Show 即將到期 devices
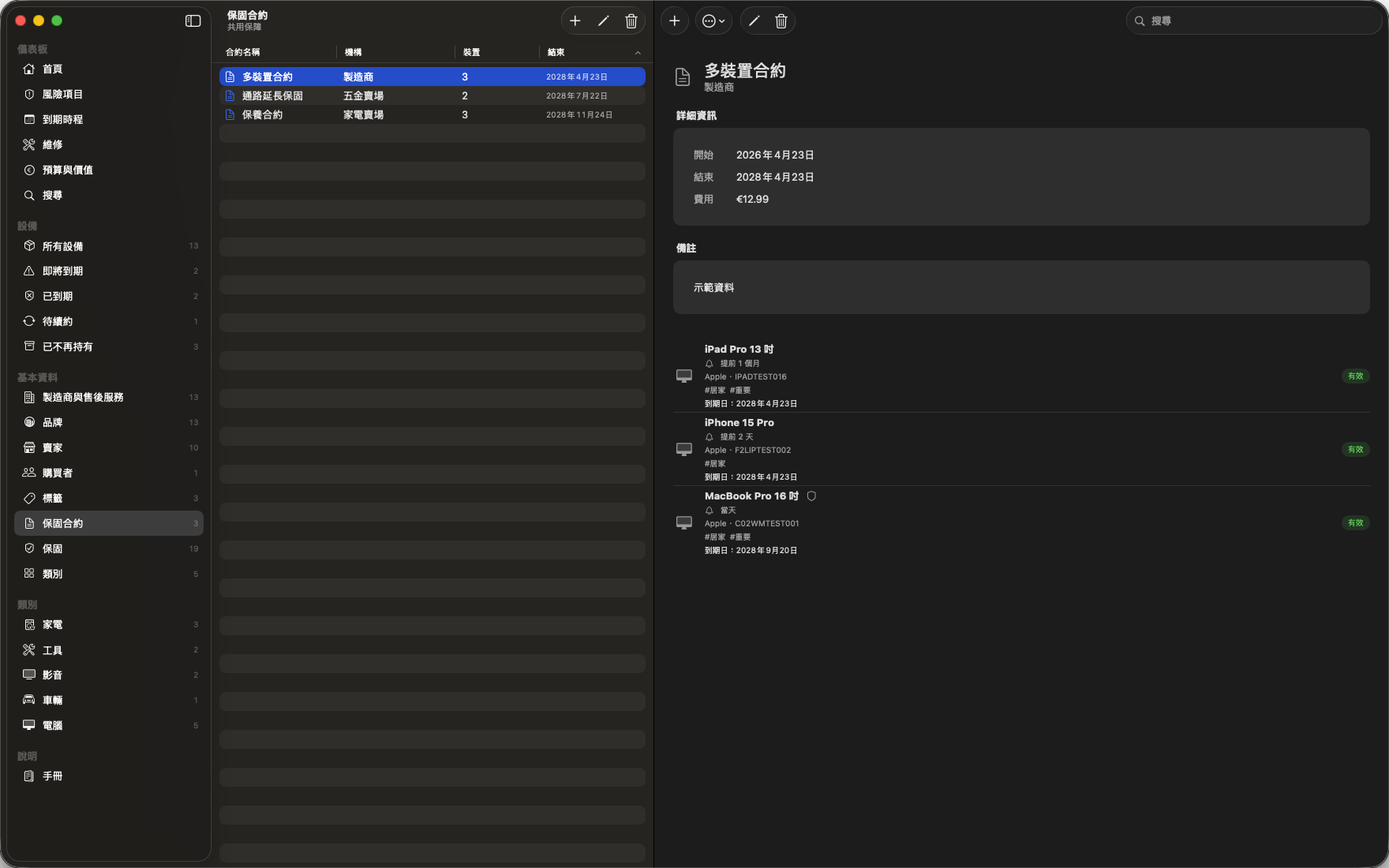Image resolution: width=1389 pixels, height=868 pixels. pos(109,271)
